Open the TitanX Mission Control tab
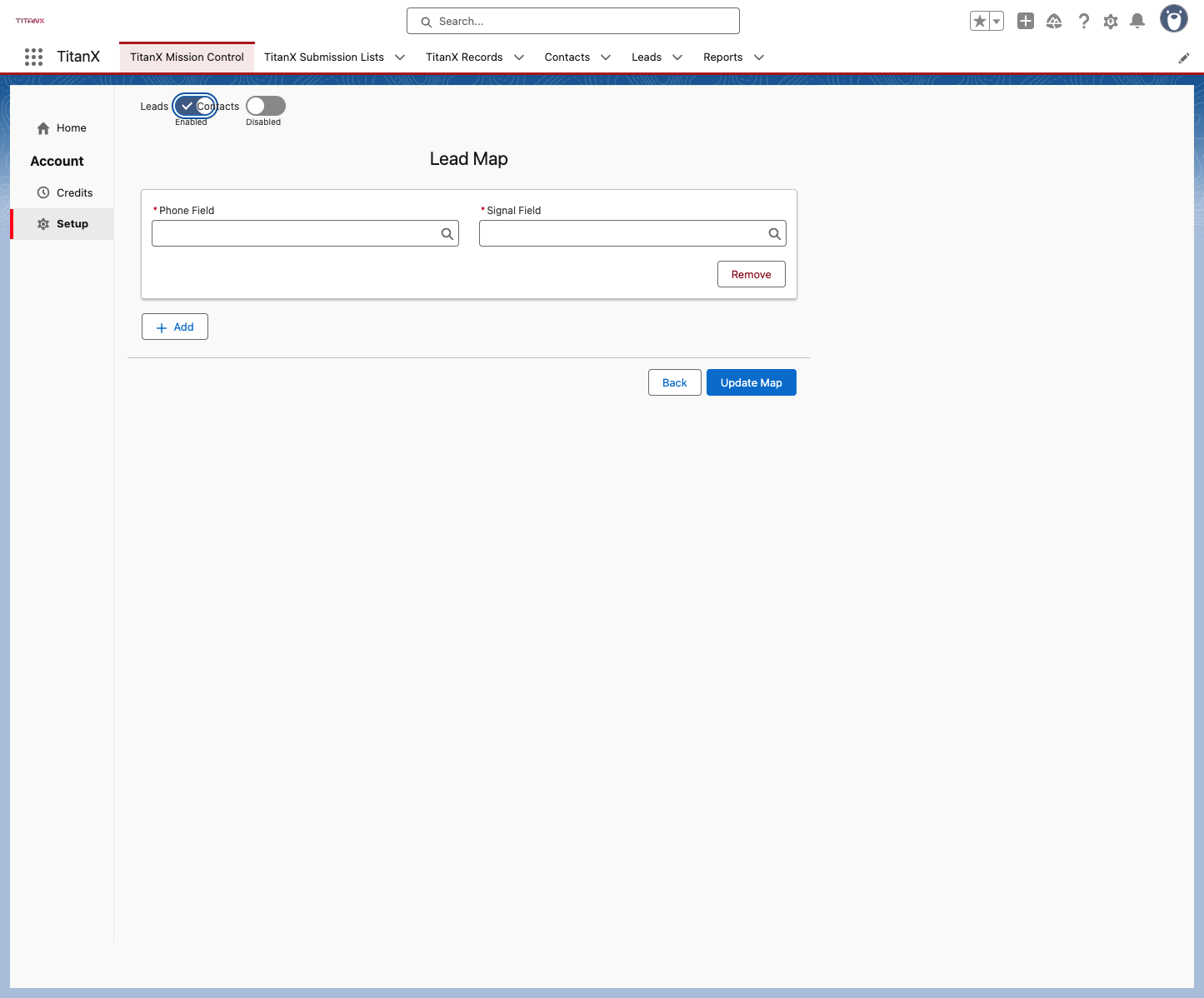The image size is (1204, 998). pyautogui.click(x=187, y=57)
